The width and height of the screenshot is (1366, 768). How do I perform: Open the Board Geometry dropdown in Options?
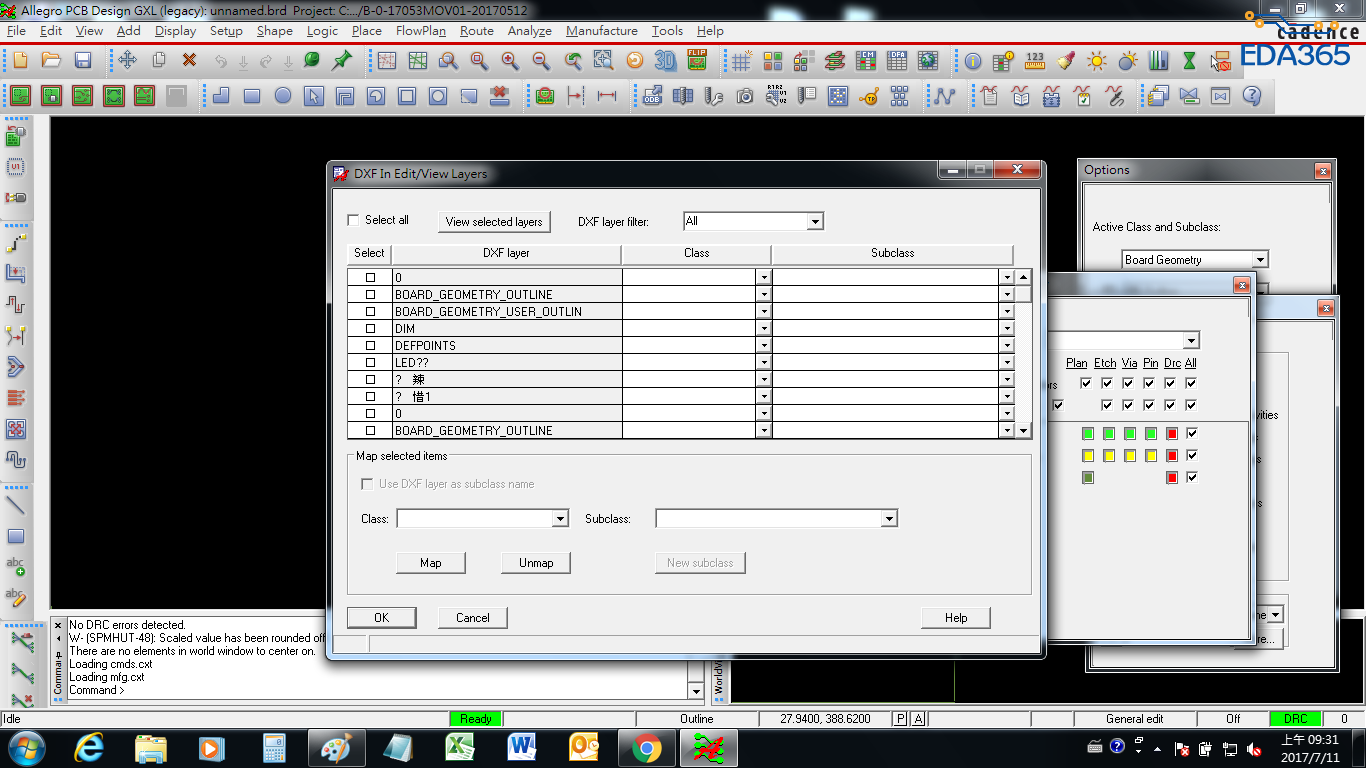(1260, 260)
